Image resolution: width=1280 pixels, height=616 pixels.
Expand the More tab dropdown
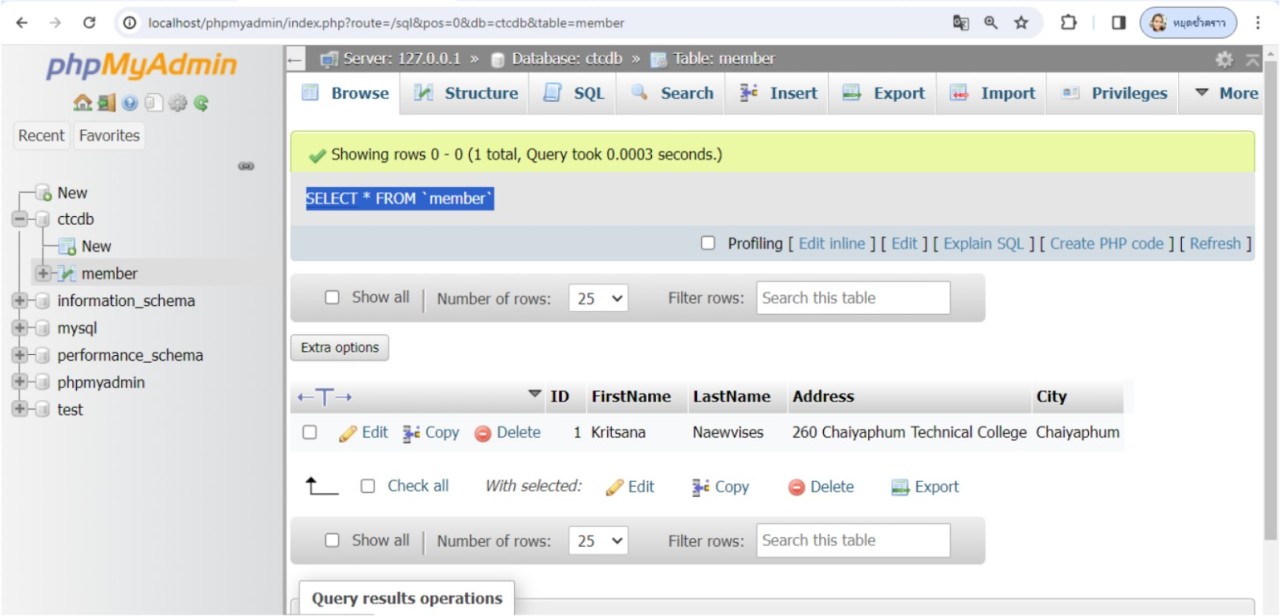point(1226,93)
